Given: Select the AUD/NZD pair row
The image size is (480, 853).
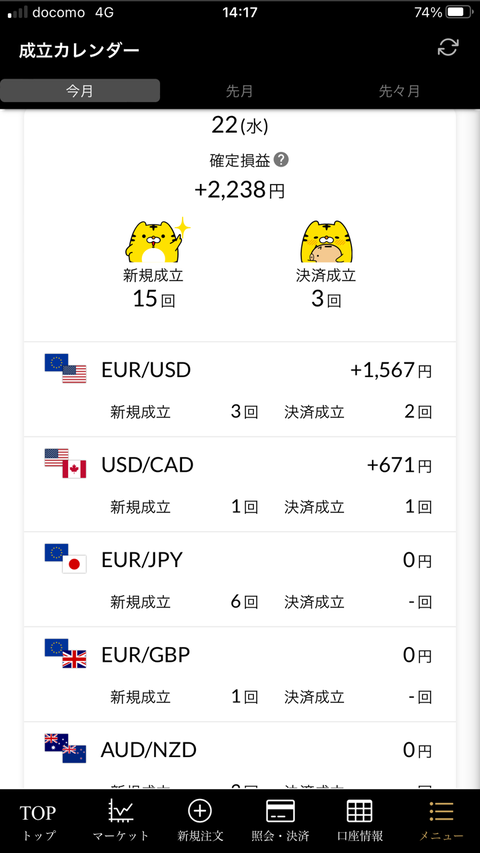Looking at the screenshot, I should pyautogui.click(x=239, y=756).
